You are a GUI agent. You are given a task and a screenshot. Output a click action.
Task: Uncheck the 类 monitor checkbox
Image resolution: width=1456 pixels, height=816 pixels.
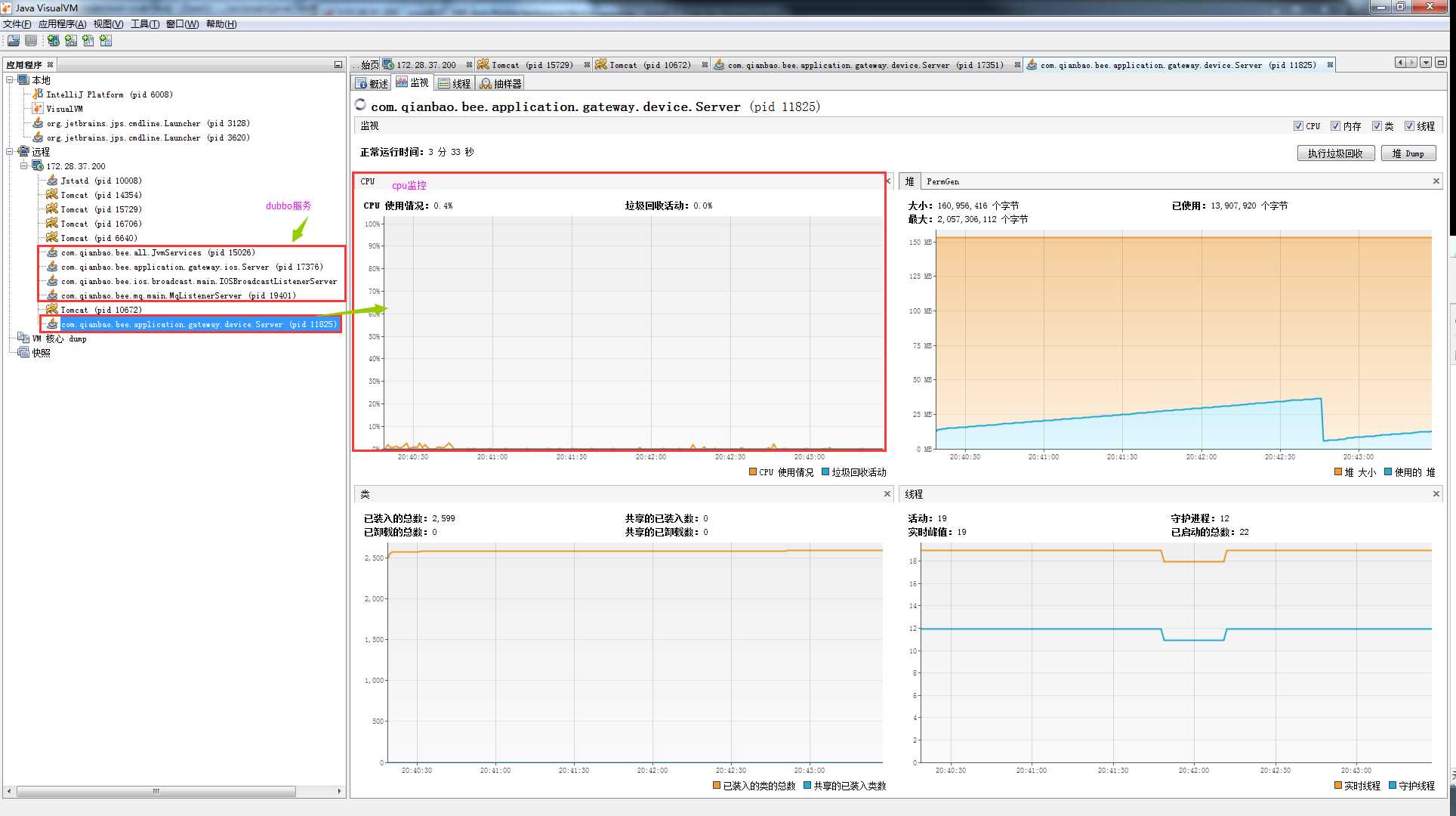(1377, 126)
